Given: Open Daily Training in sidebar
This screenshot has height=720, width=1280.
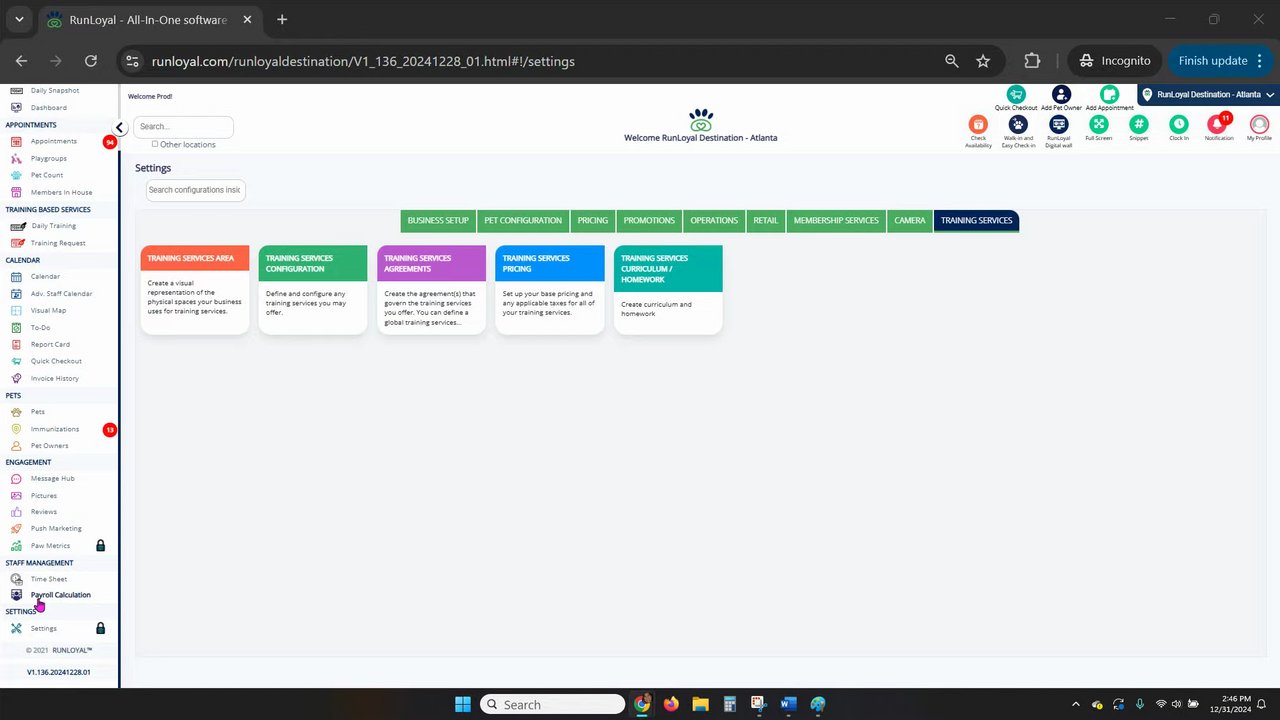Looking at the screenshot, I should click(x=53, y=226).
